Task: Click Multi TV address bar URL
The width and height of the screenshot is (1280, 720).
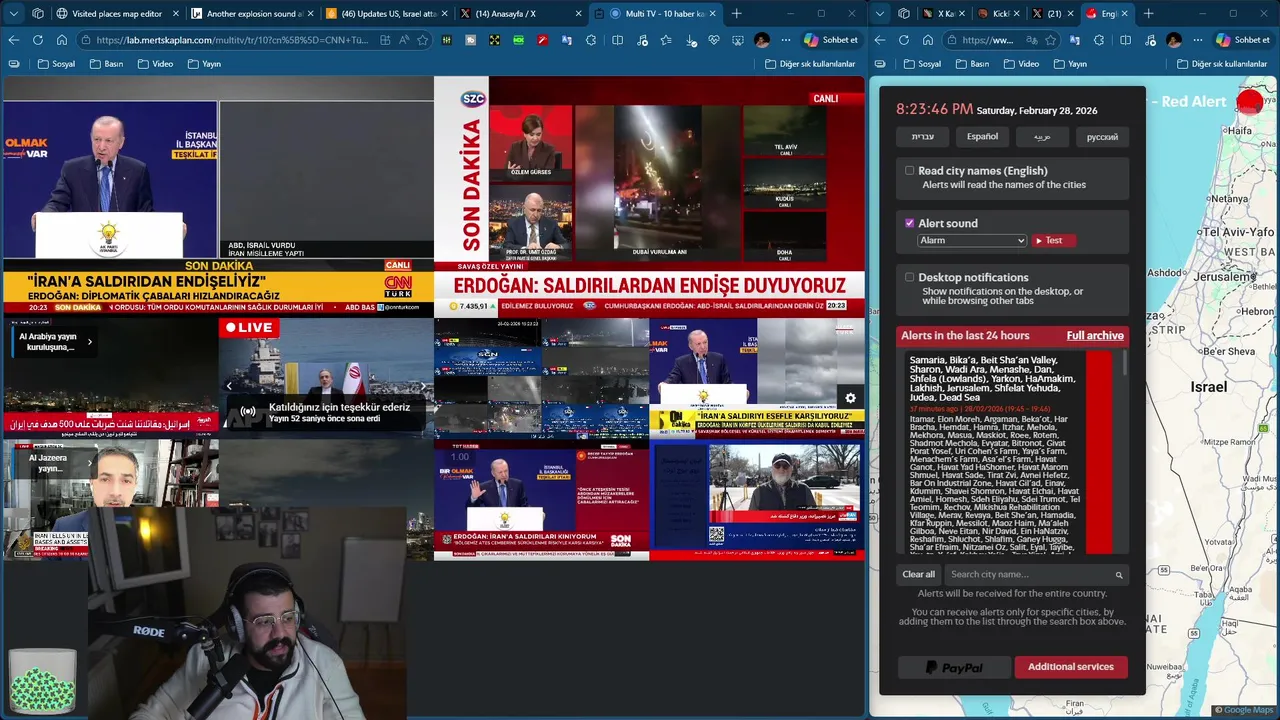Action: [x=233, y=40]
